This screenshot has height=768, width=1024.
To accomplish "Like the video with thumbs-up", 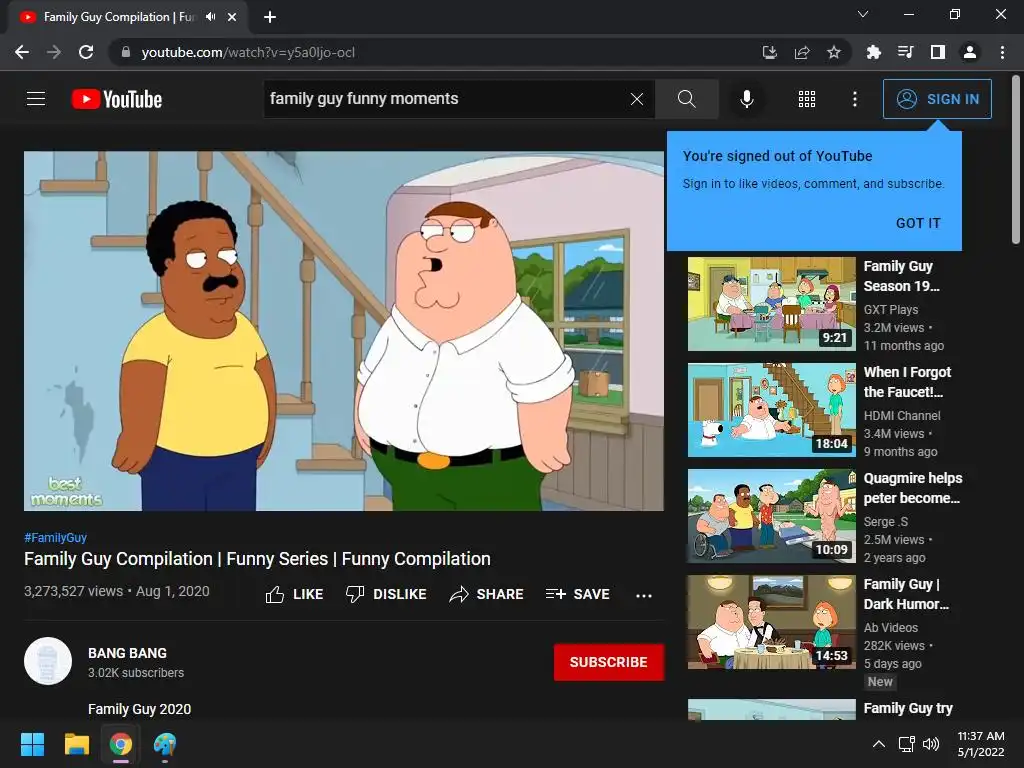I will (294, 594).
